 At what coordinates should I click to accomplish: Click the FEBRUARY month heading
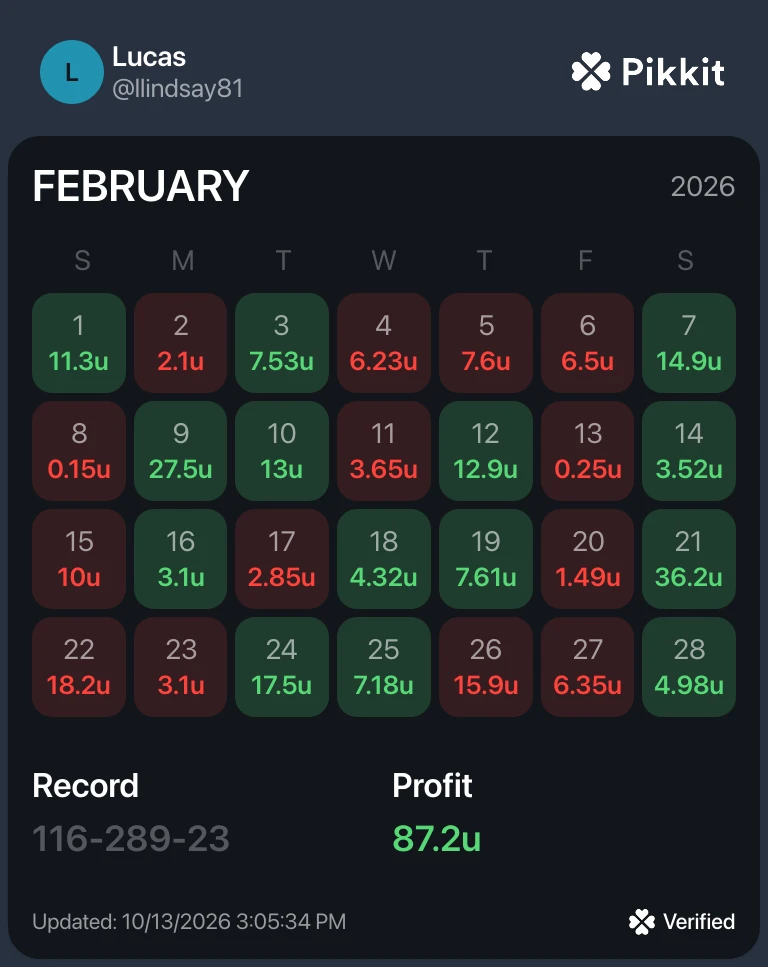coord(141,186)
